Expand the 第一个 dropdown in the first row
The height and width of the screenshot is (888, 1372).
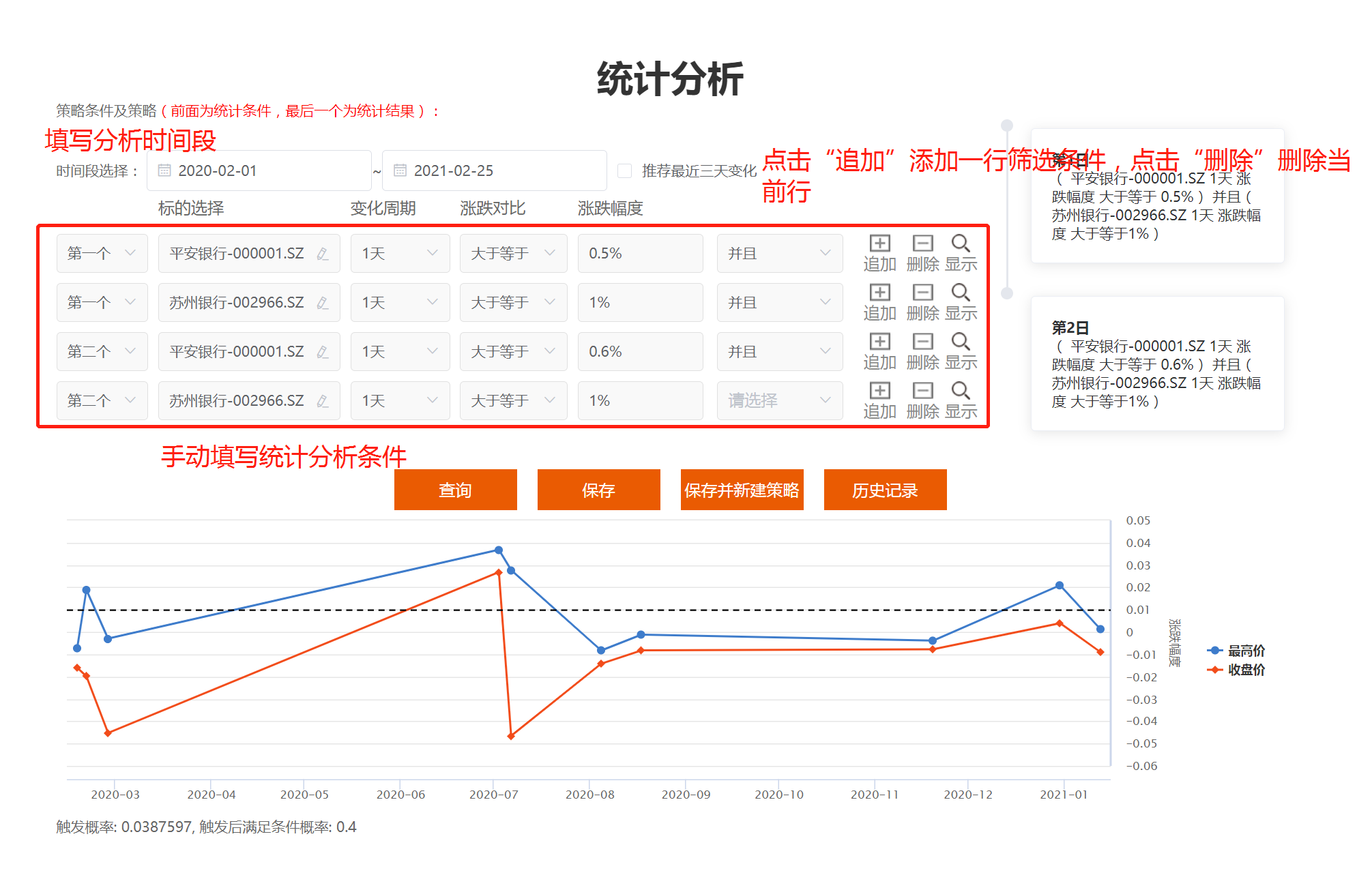point(102,254)
